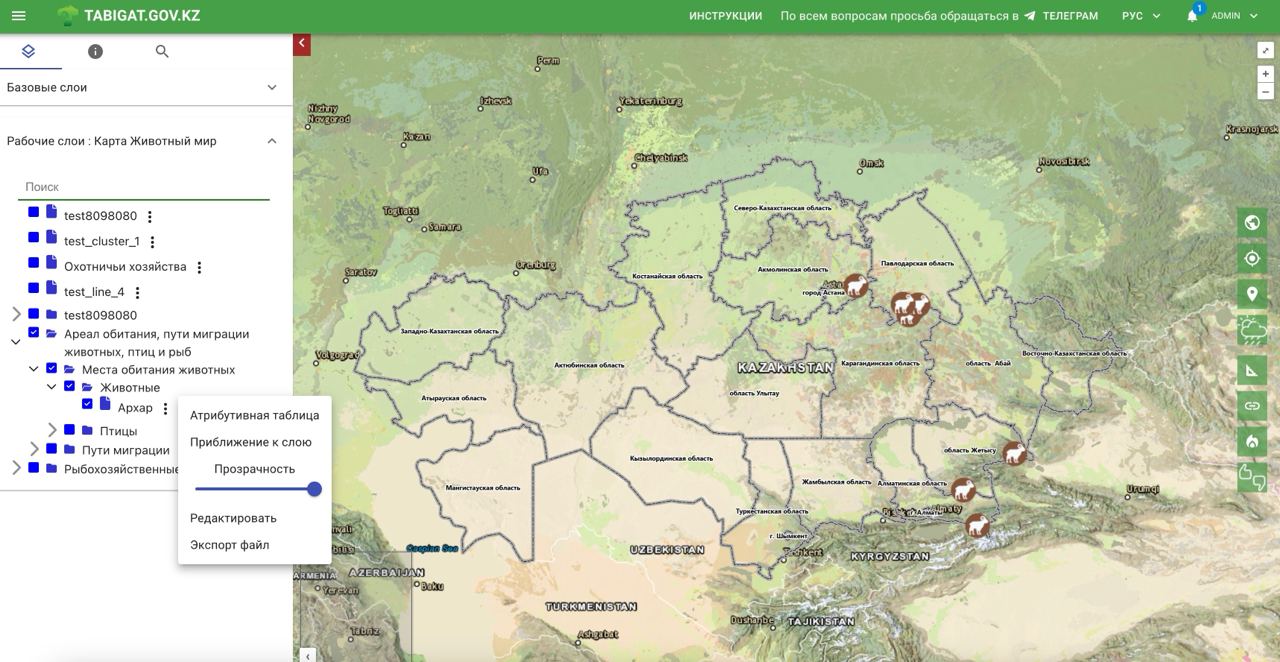Click the fire hotspot icon
Image resolution: width=1280 pixels, height=662 pixels.
tap(1252, 440)
